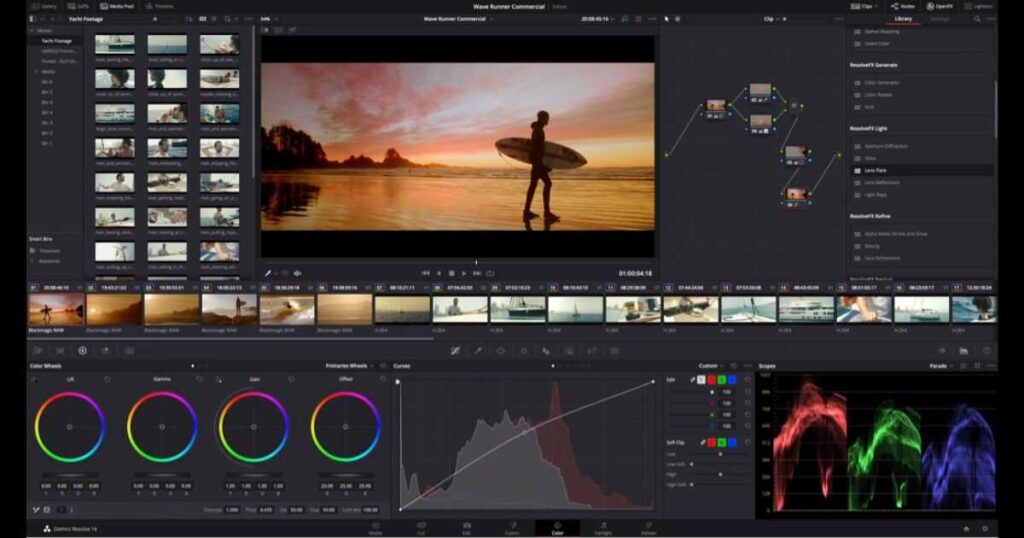Select the Aperture Diffraction effect
The width and height of the screenshot is (1024, 538).
922,146
